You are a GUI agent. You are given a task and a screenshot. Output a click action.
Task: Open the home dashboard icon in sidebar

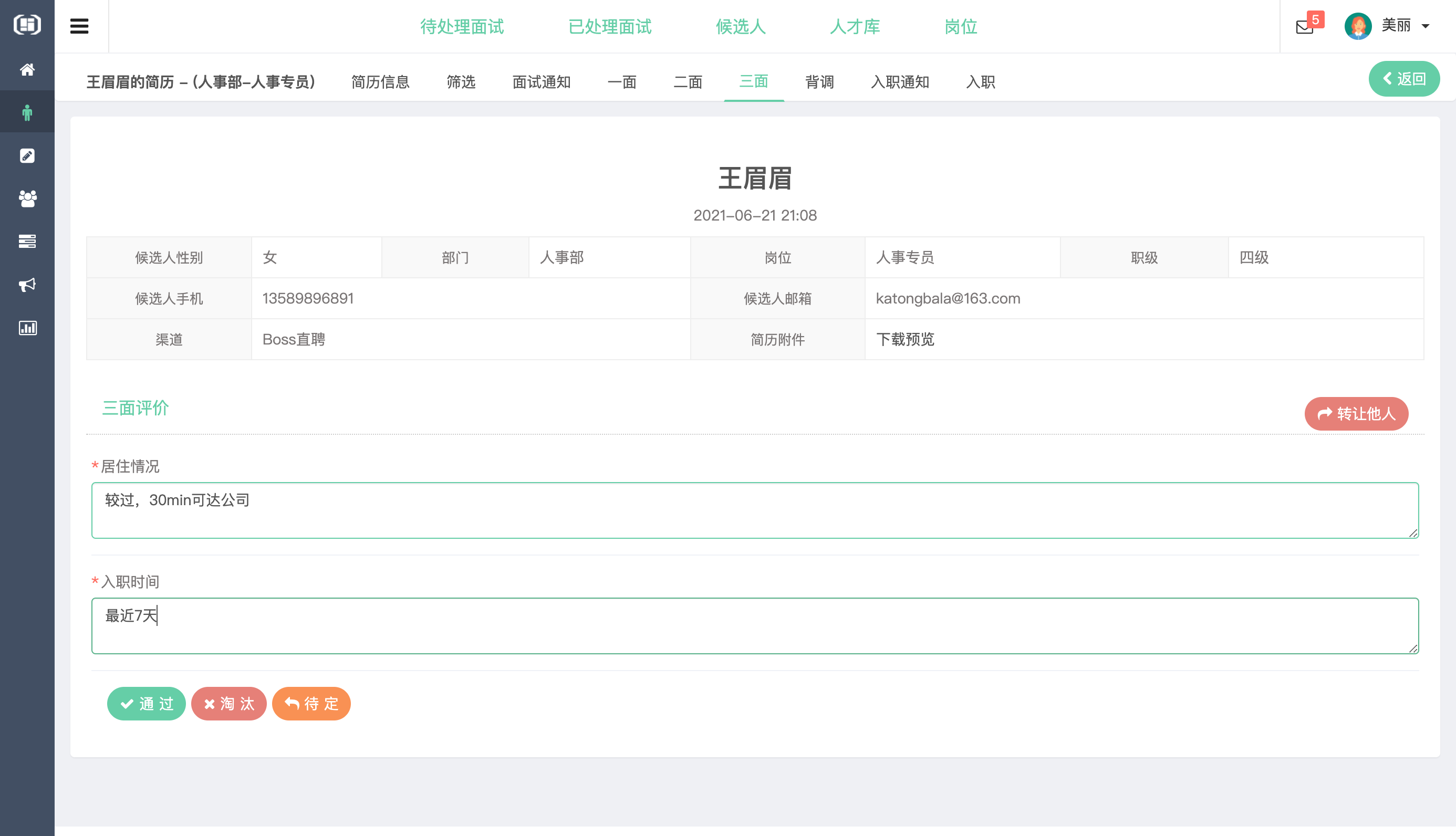point(27,69)
